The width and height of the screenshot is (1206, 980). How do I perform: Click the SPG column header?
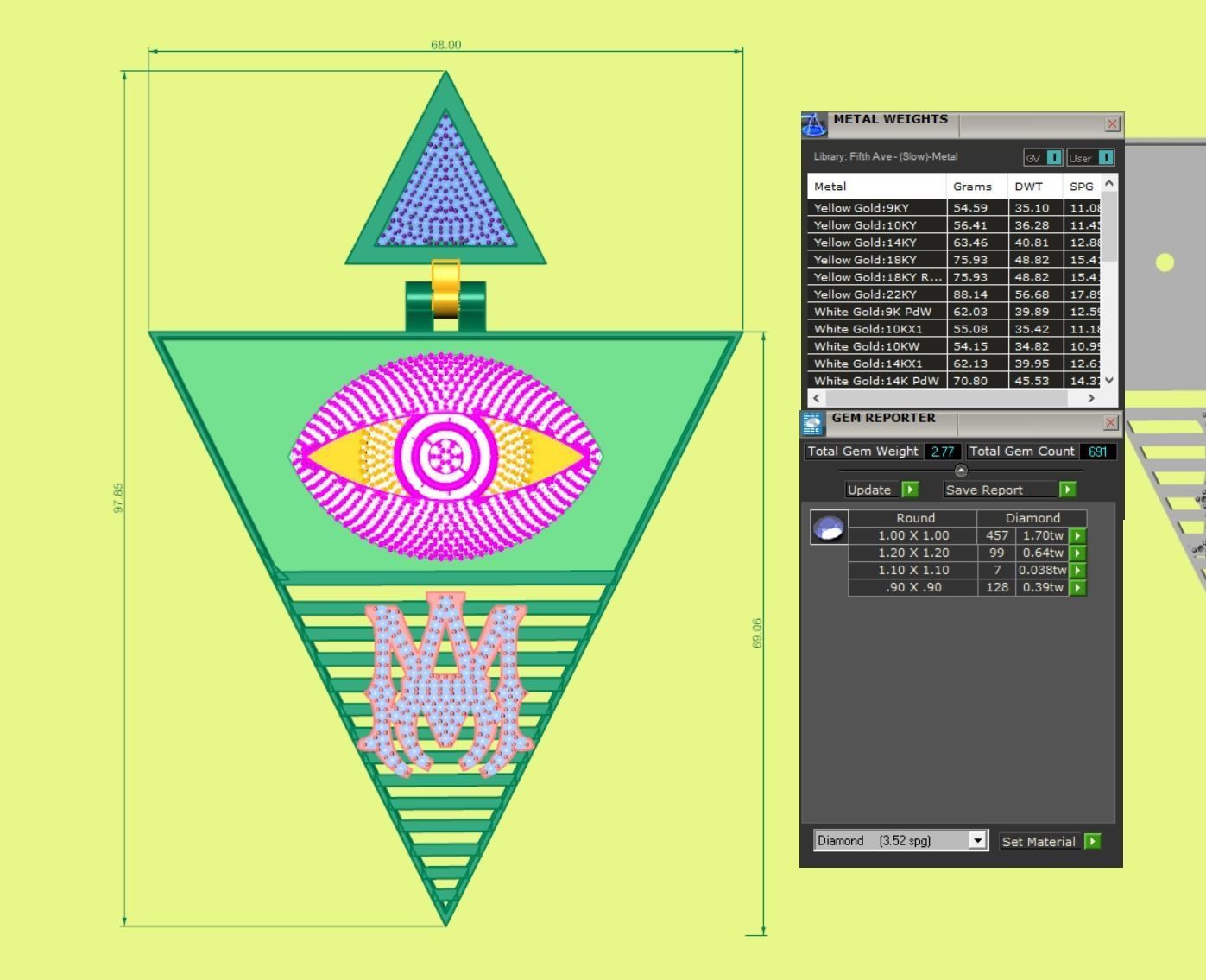point(1083,187)
